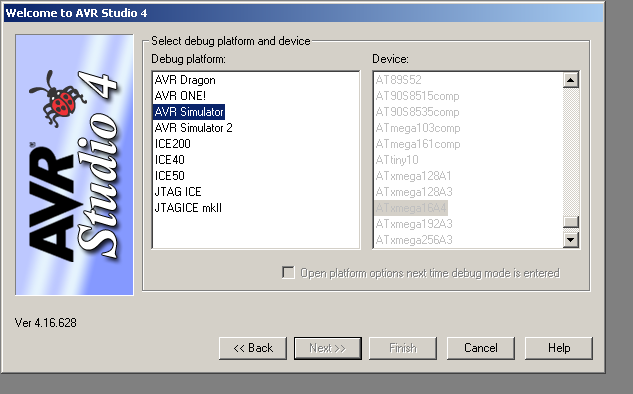
Task: Select AT90S8535comp device
Action: pos(417,112)
